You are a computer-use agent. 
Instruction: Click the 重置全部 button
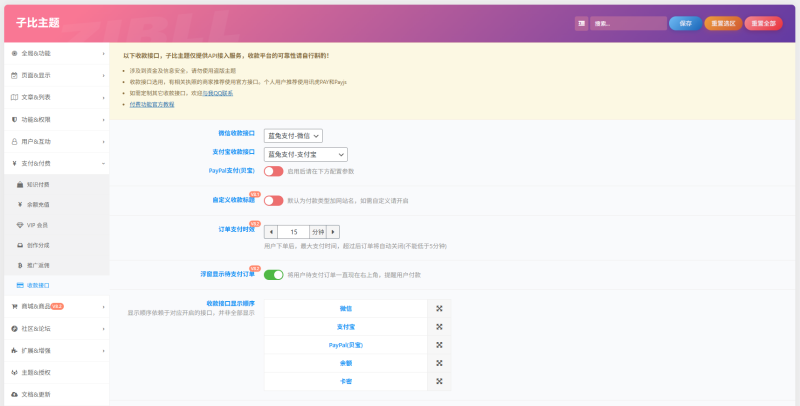(763, 23)
